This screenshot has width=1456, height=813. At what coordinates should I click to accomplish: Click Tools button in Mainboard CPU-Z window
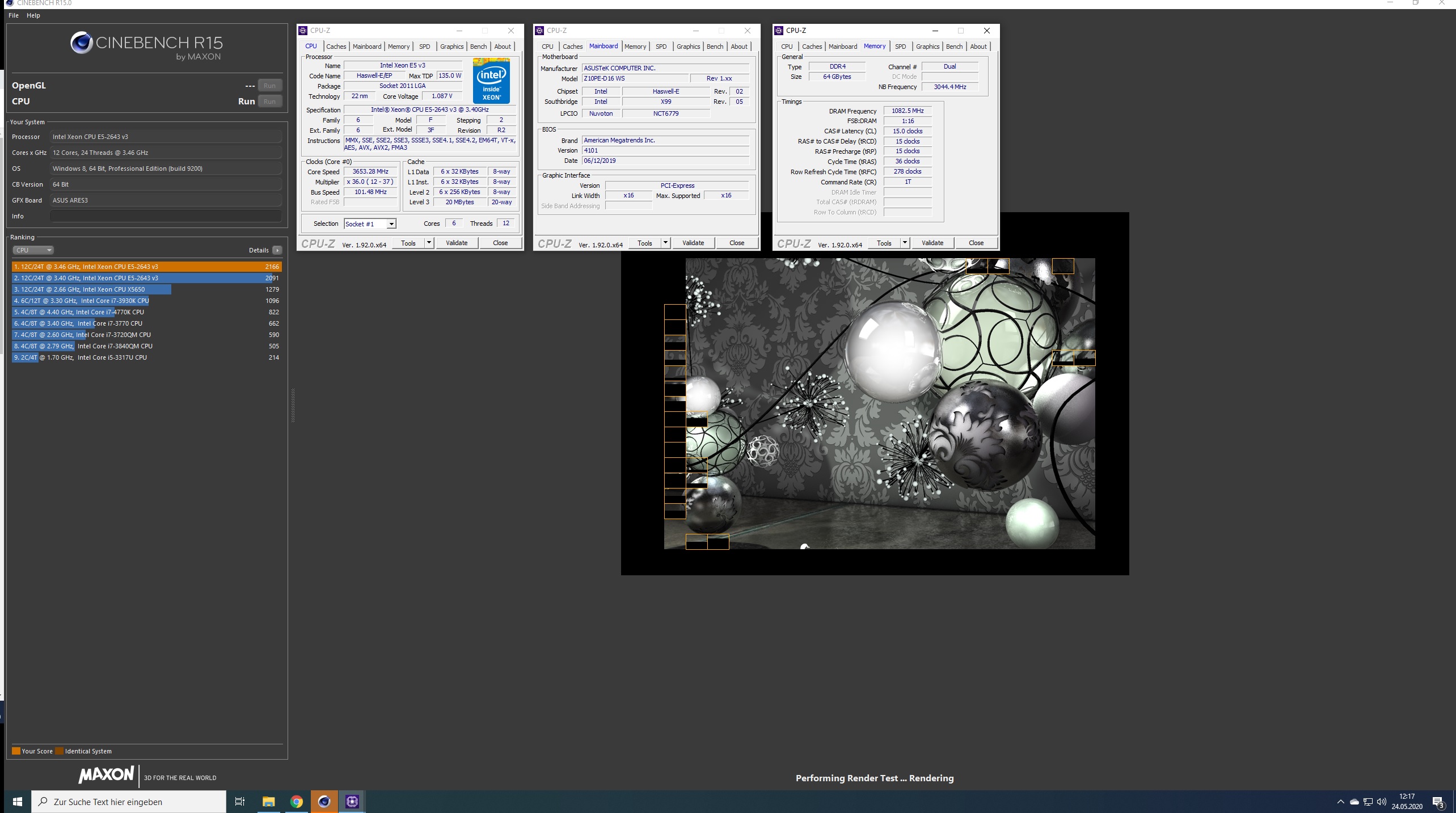coord(645,243)
